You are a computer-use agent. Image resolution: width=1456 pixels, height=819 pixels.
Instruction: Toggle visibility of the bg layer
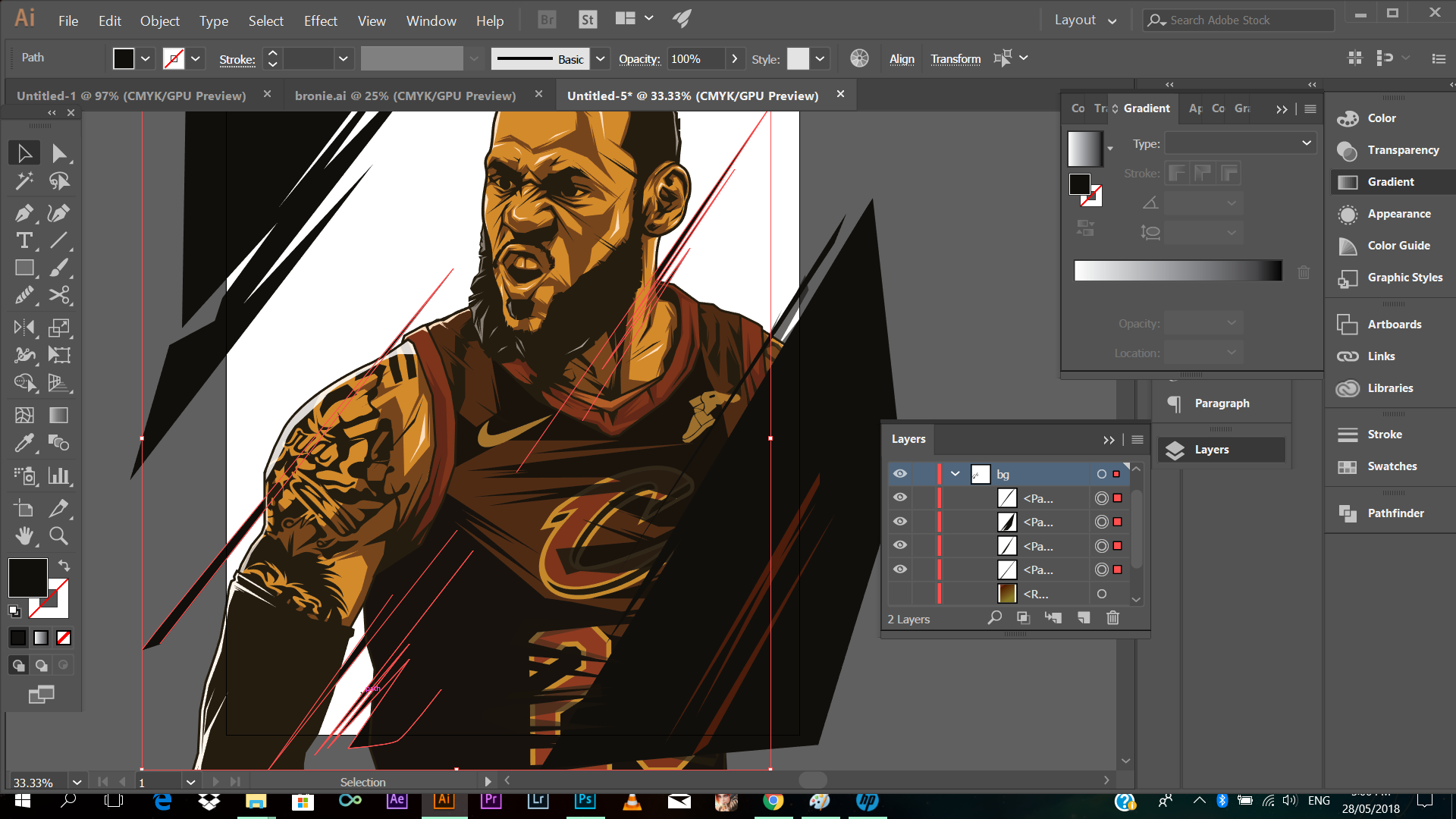click(900, 474)
